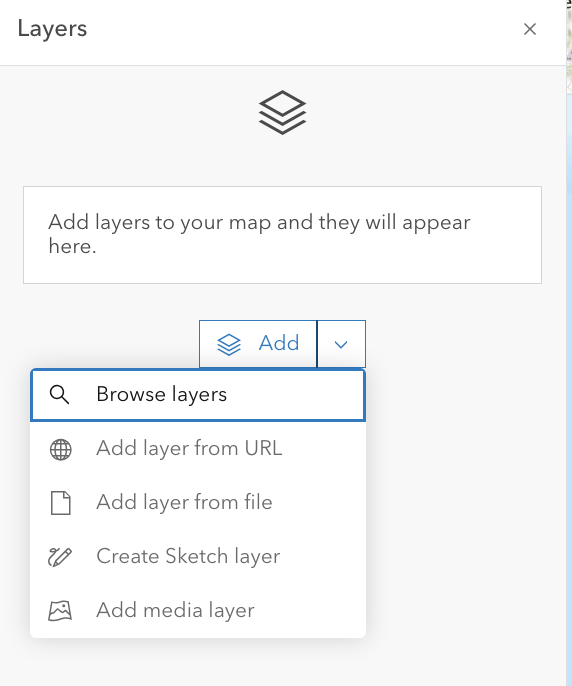
Task: Click the picture icon for media layer
Action: [x=60, y=610]
